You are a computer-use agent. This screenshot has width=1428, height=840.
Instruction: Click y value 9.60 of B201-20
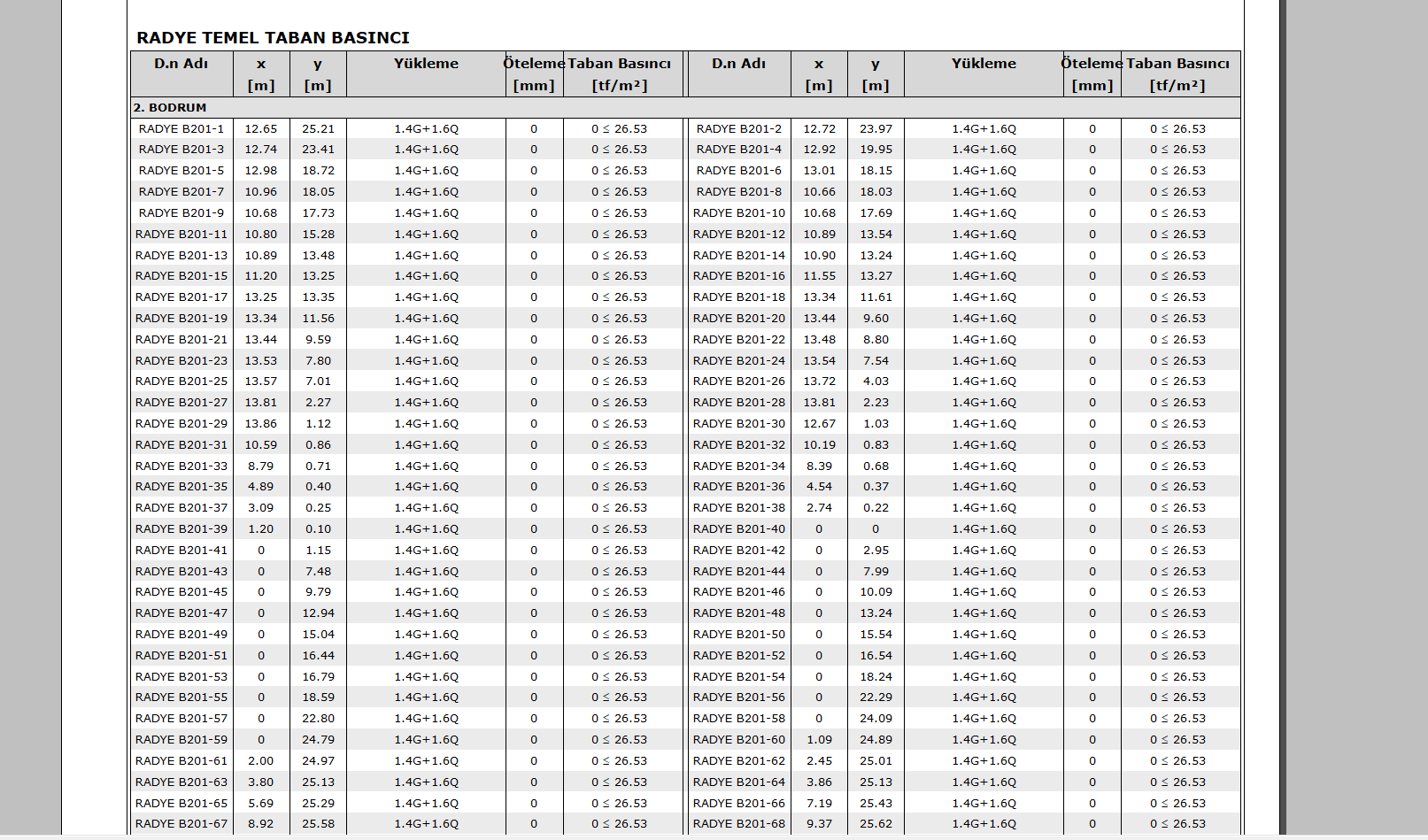[876, 318]
